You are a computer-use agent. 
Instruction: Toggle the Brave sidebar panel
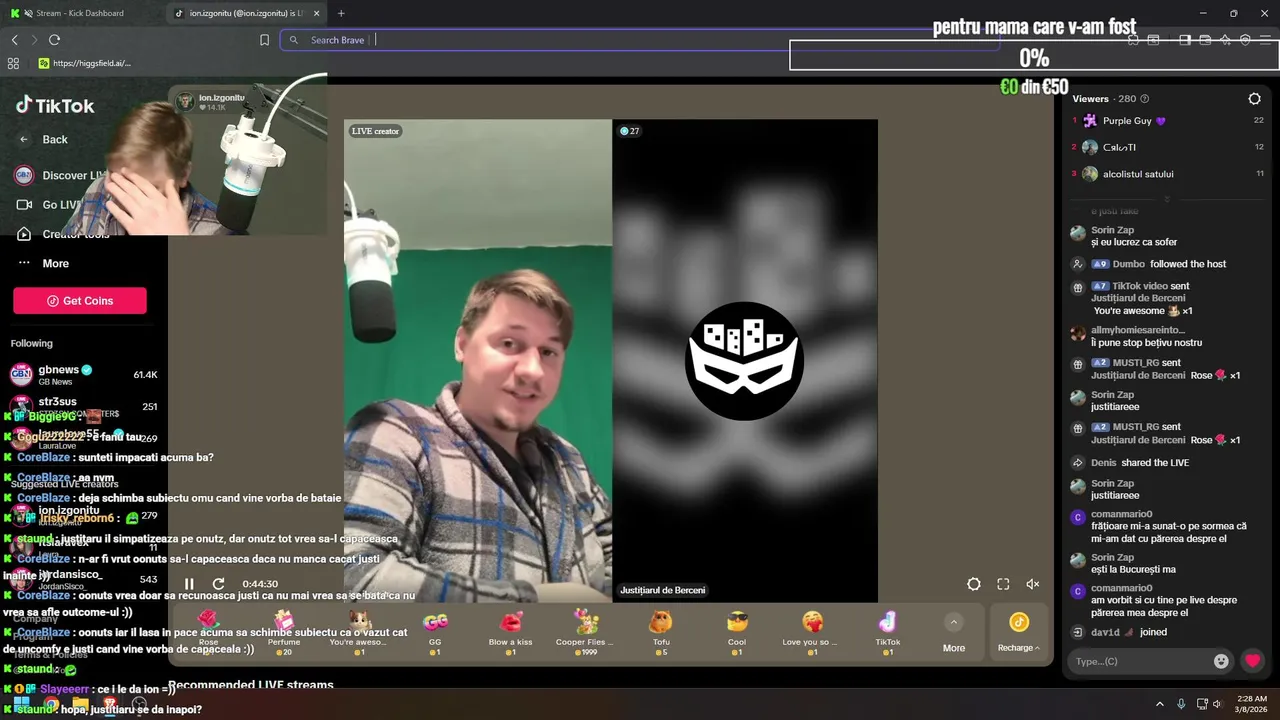pos(1185,40)
